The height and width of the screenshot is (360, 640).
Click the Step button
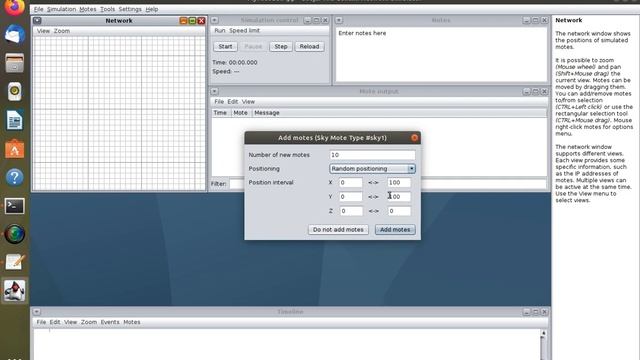point(281,47)
